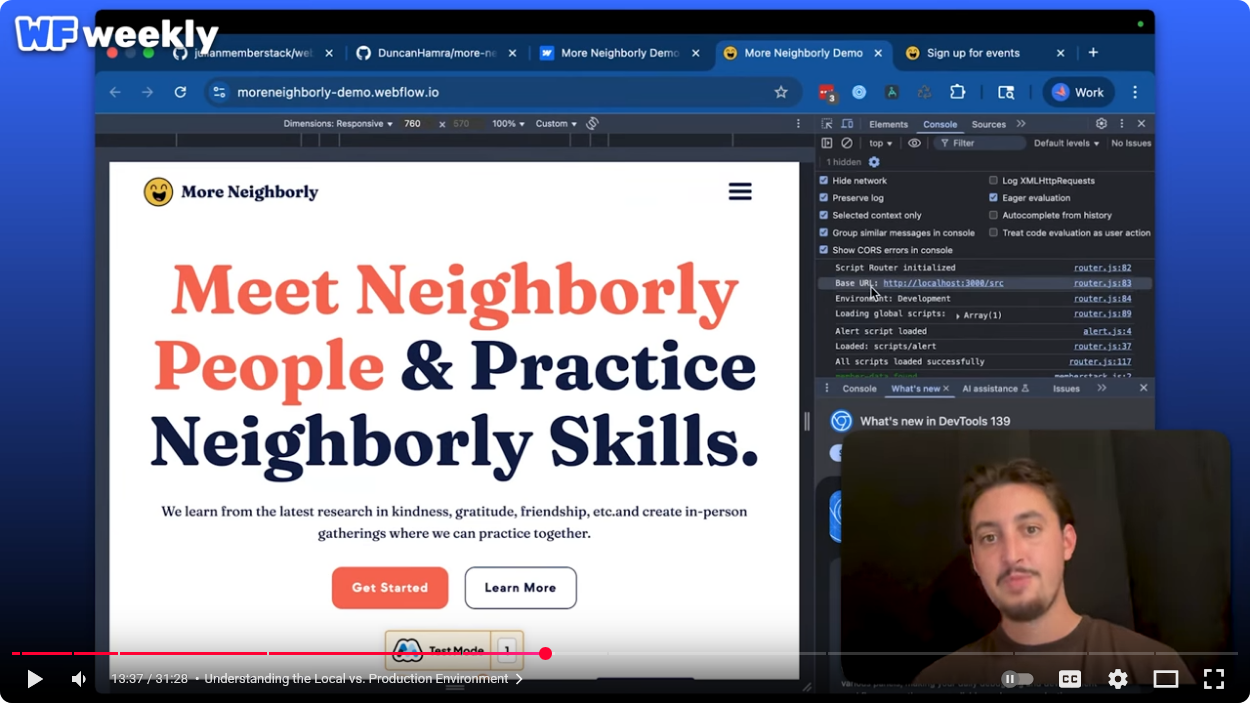Toggle the console sidebar icon

[x=827, y=143]
